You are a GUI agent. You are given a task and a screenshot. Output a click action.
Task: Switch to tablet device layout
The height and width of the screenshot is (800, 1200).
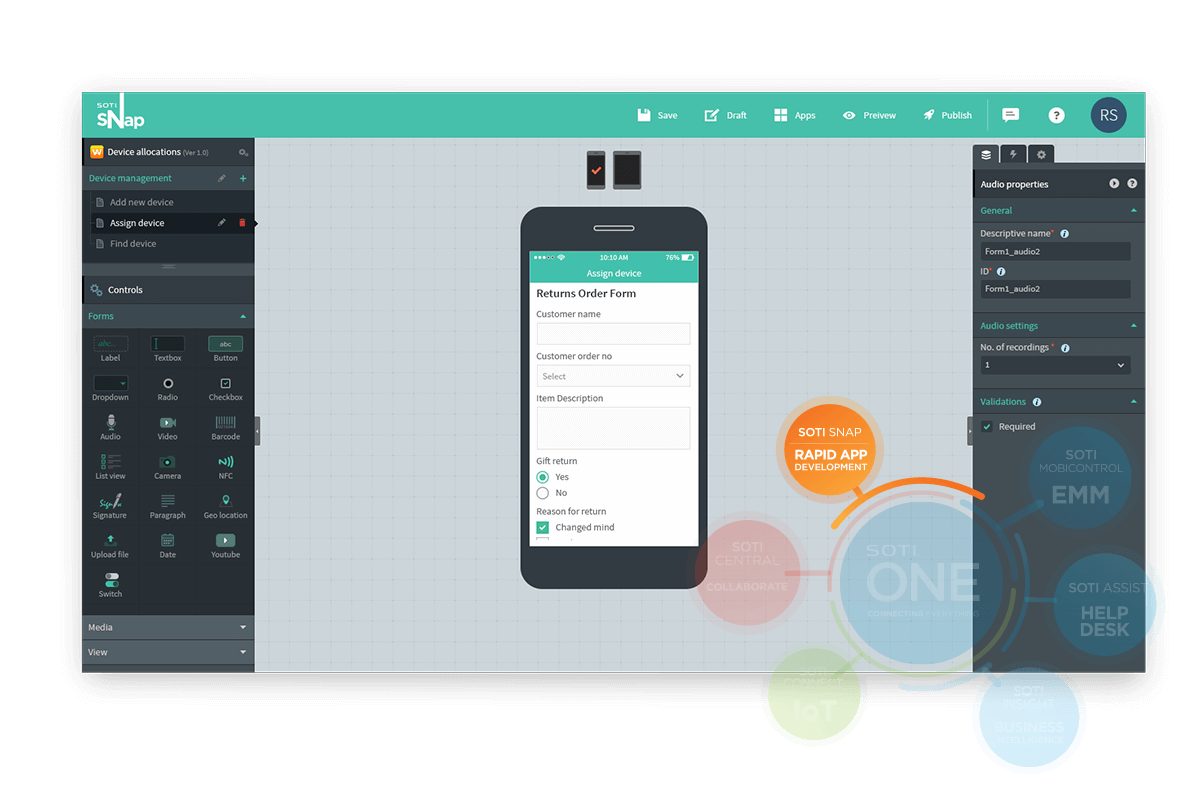(x=627, y=170)
